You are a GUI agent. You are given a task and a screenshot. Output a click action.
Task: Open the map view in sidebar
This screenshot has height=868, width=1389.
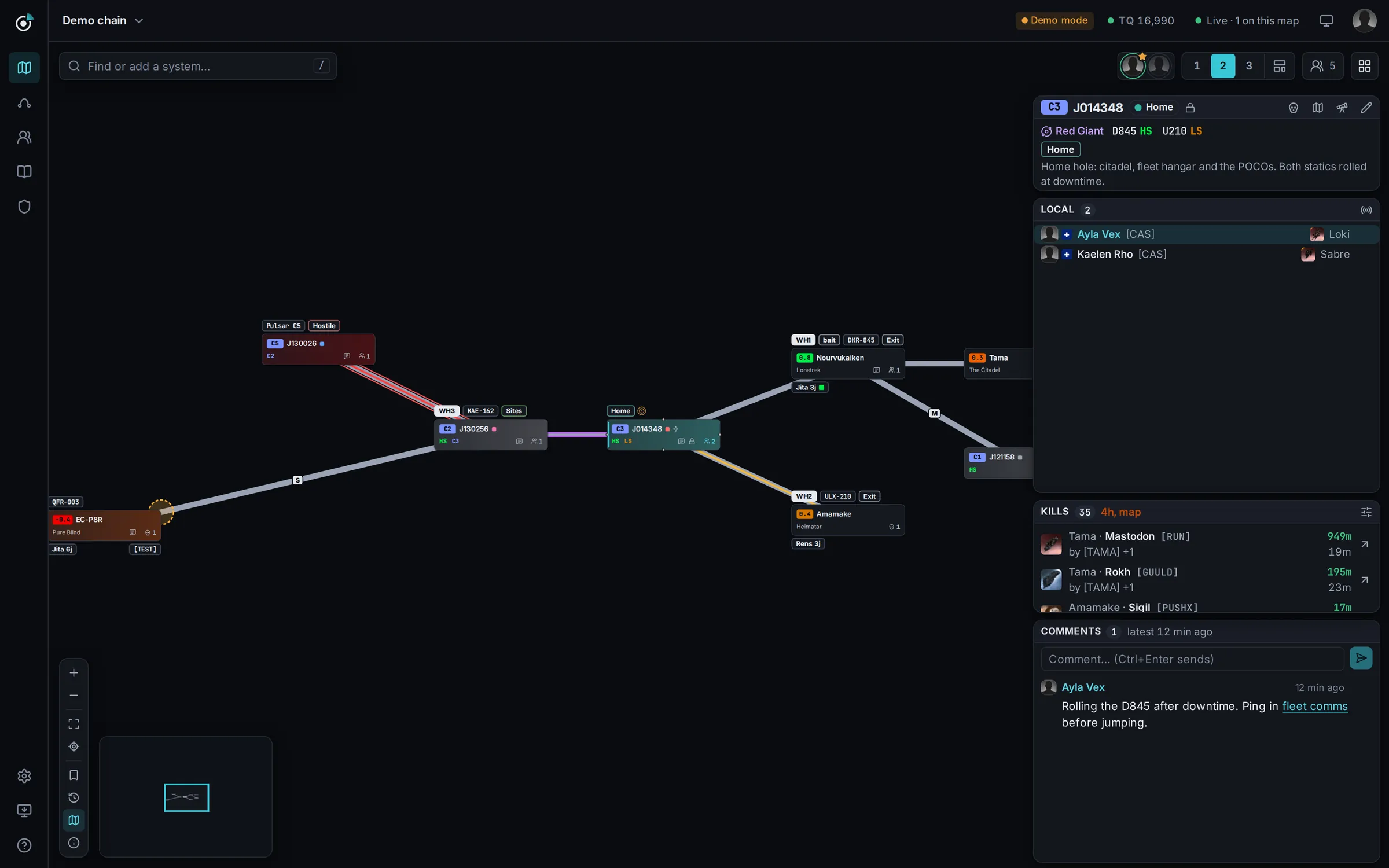coord(24,68)
